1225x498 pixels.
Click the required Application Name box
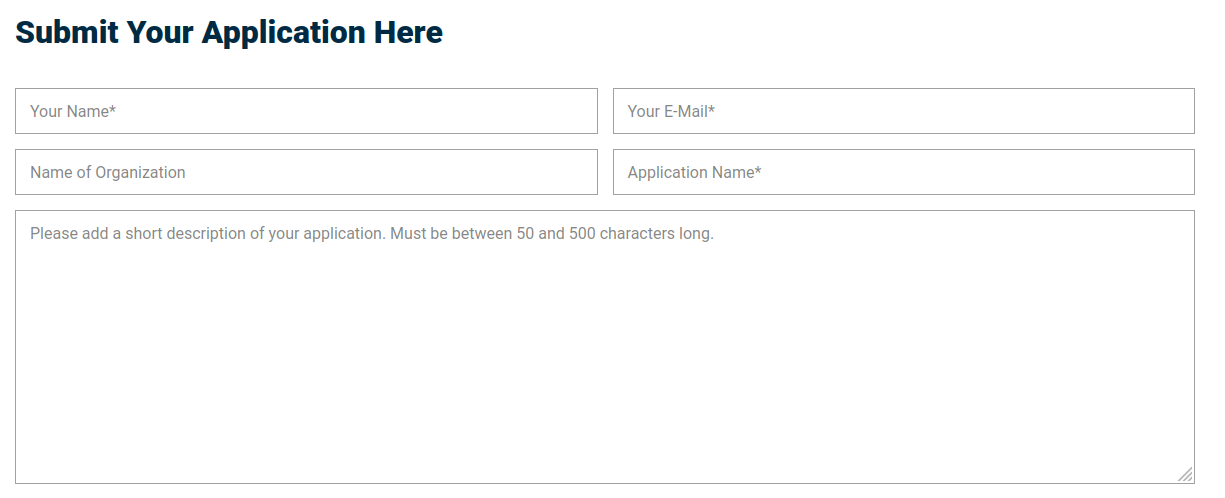tap(903, 172)
